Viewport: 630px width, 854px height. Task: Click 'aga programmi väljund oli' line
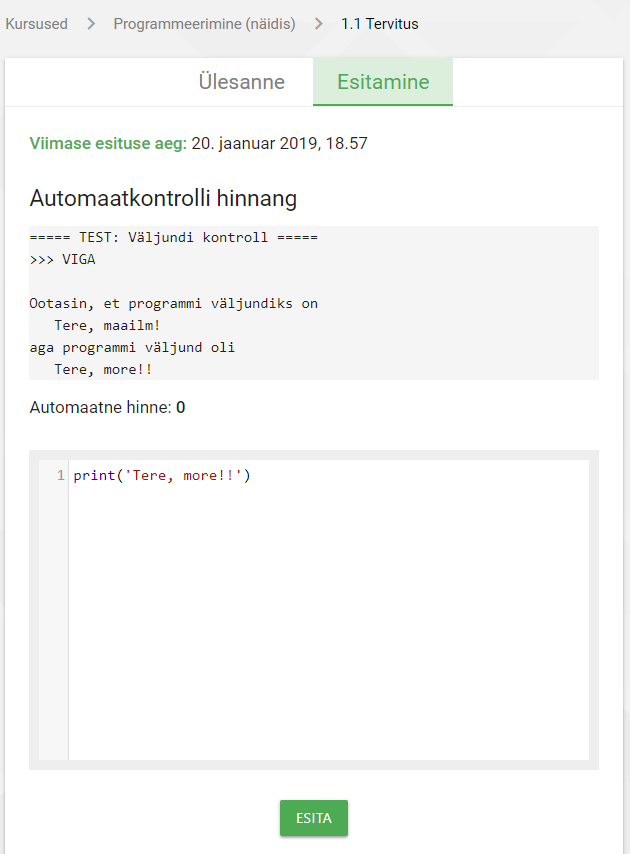(132, 347)
